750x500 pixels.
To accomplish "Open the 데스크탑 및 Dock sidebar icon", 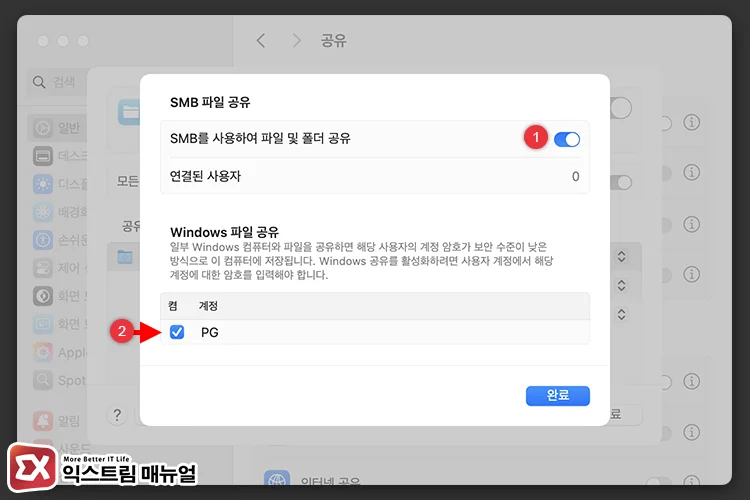I will click(43, 156).
